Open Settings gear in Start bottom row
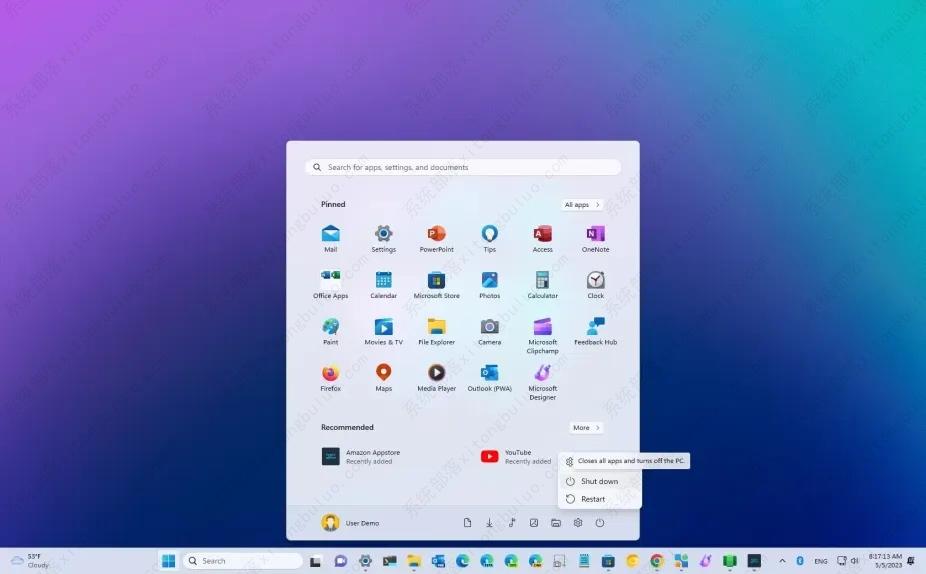Screen dimensions: 926x574 pyautogui.click(x=578, y=523)
